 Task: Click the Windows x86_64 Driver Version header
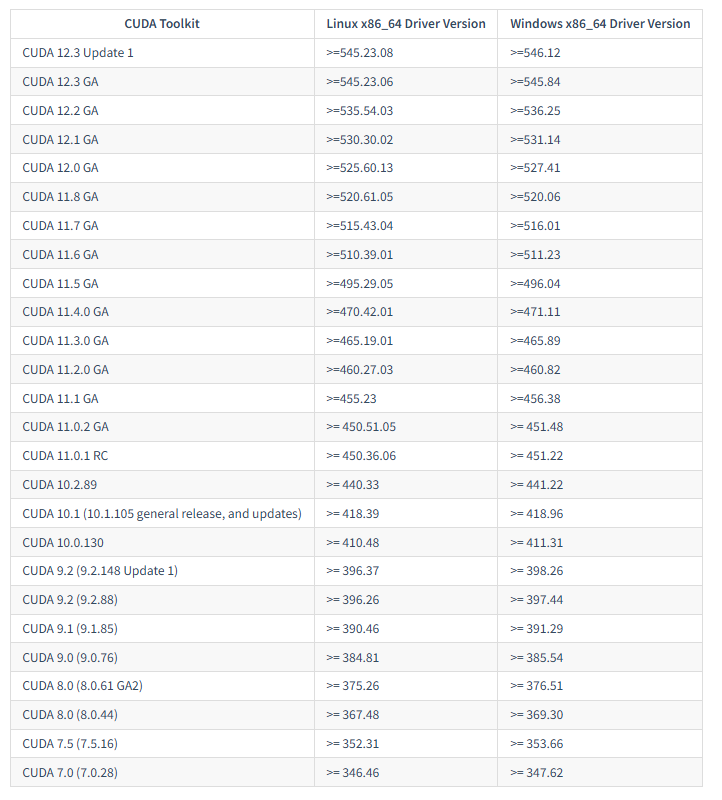tap(600, 24)
